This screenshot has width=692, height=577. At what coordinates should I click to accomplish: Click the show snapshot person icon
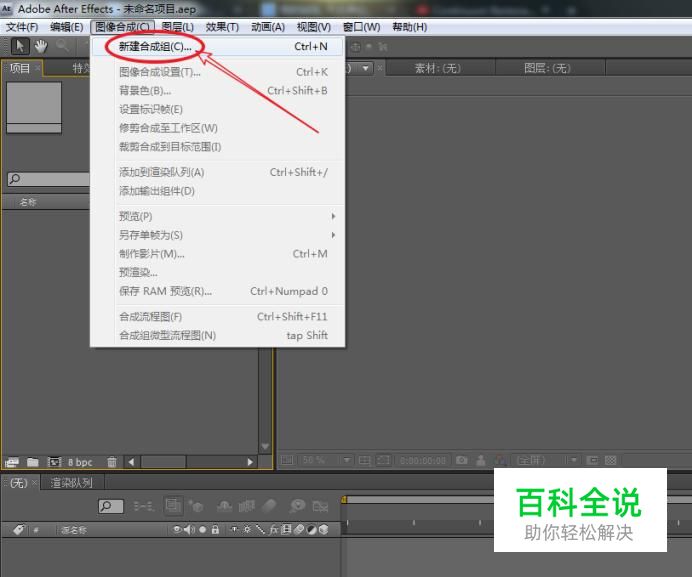(481, 460)
